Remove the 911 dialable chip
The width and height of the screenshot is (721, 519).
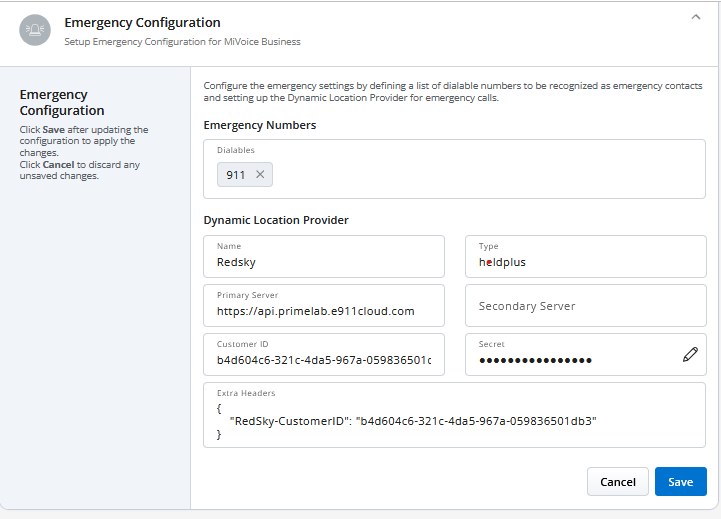coord(260,175)
